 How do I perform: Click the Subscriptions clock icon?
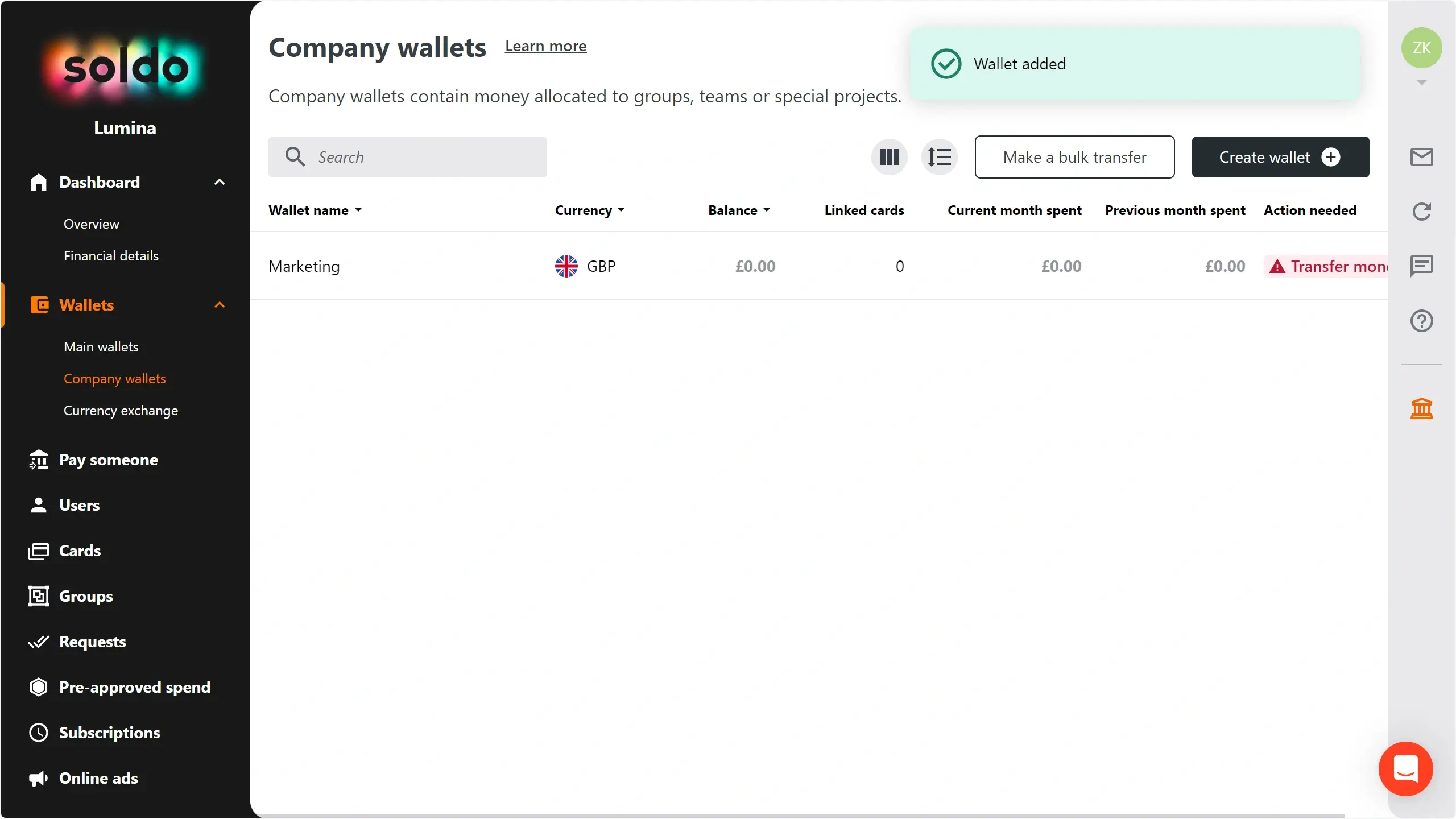[x=39, y=733]
